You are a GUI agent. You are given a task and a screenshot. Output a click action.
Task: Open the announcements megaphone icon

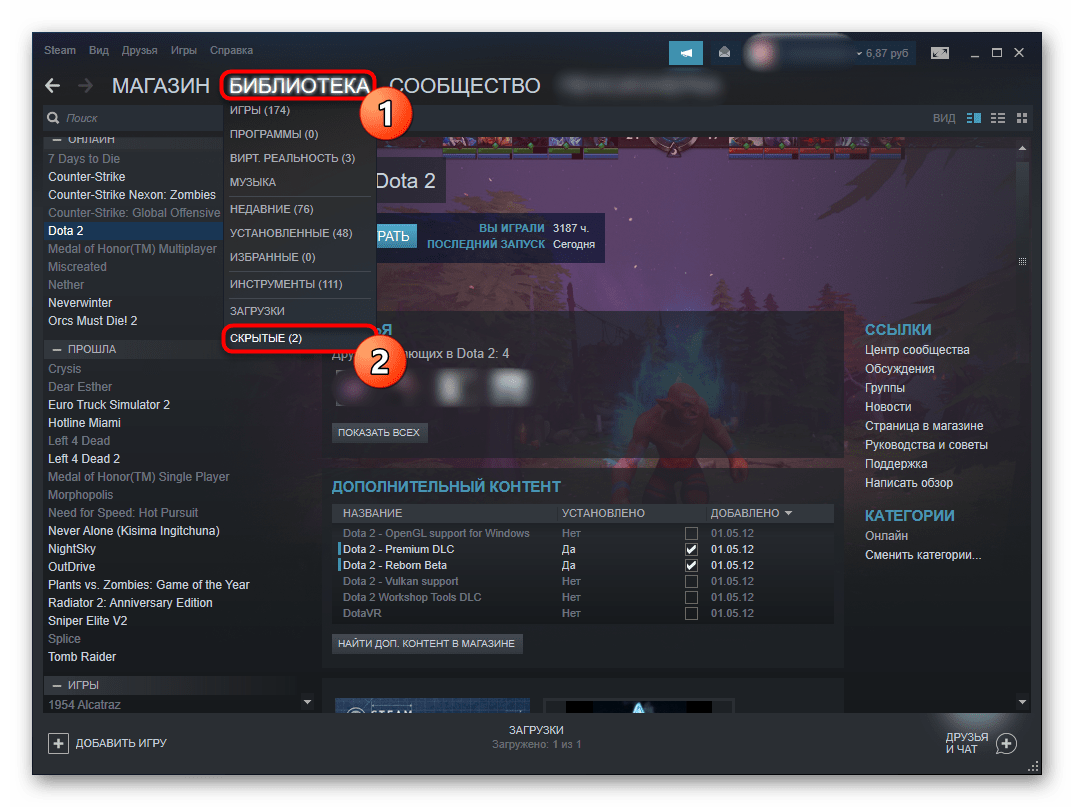coord(686,53)
